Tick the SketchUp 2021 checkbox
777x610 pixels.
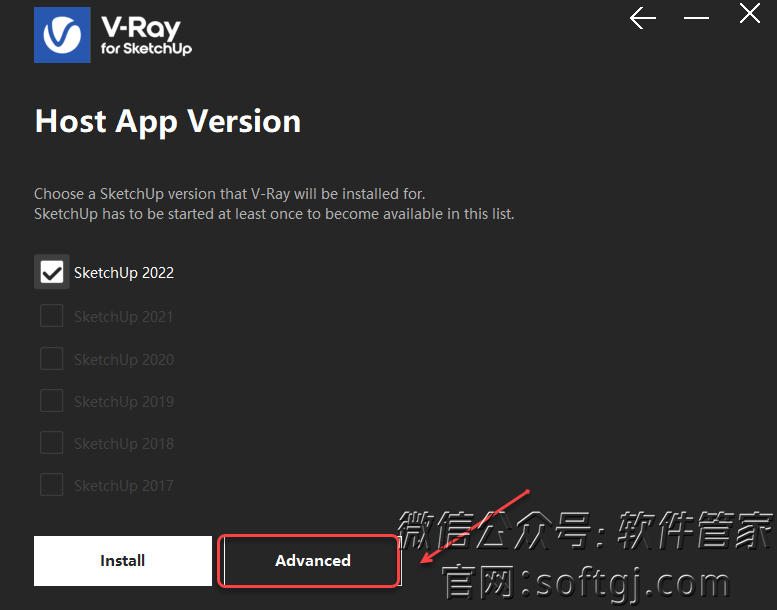tap(52, 316)
